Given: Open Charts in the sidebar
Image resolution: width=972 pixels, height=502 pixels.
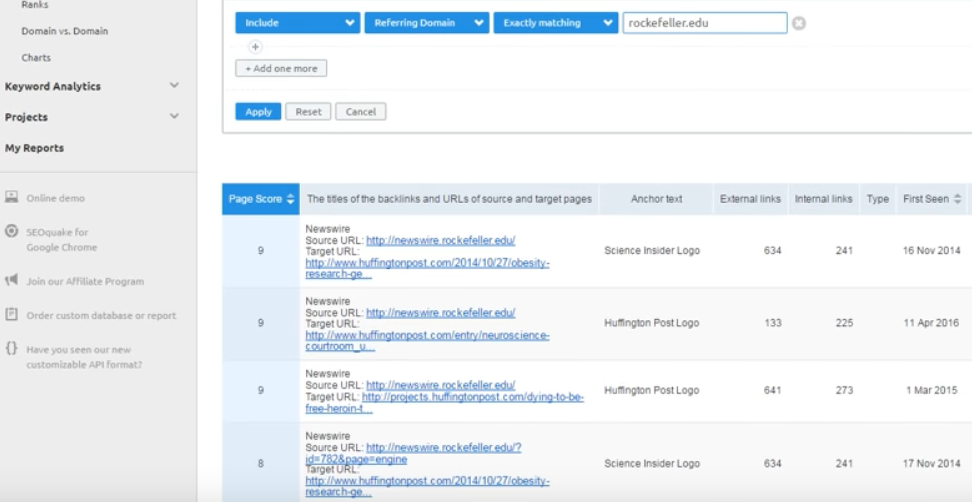Looking at the screenshot, I should [x=36, y=58].
